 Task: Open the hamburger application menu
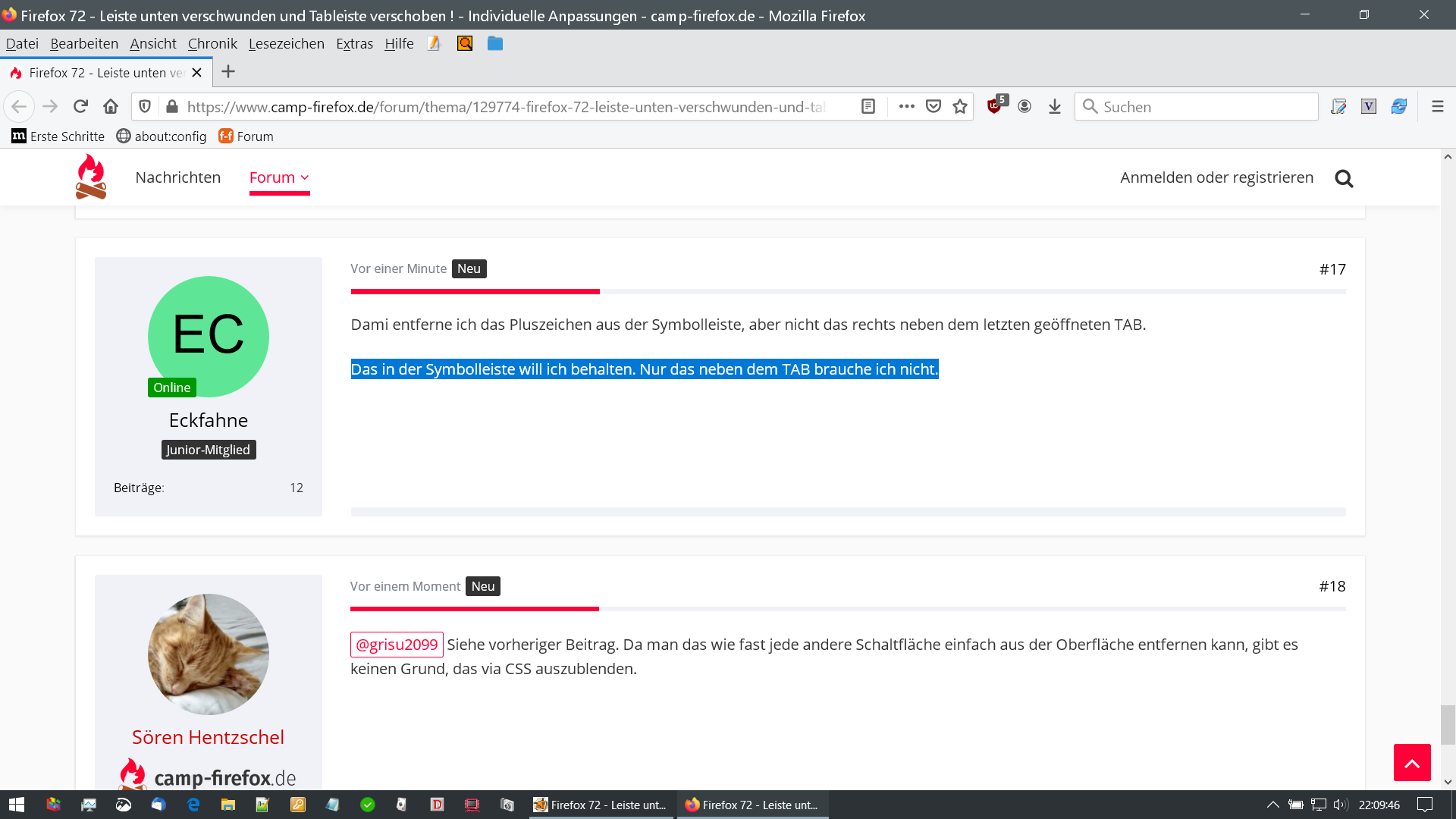click(1437, 106)
